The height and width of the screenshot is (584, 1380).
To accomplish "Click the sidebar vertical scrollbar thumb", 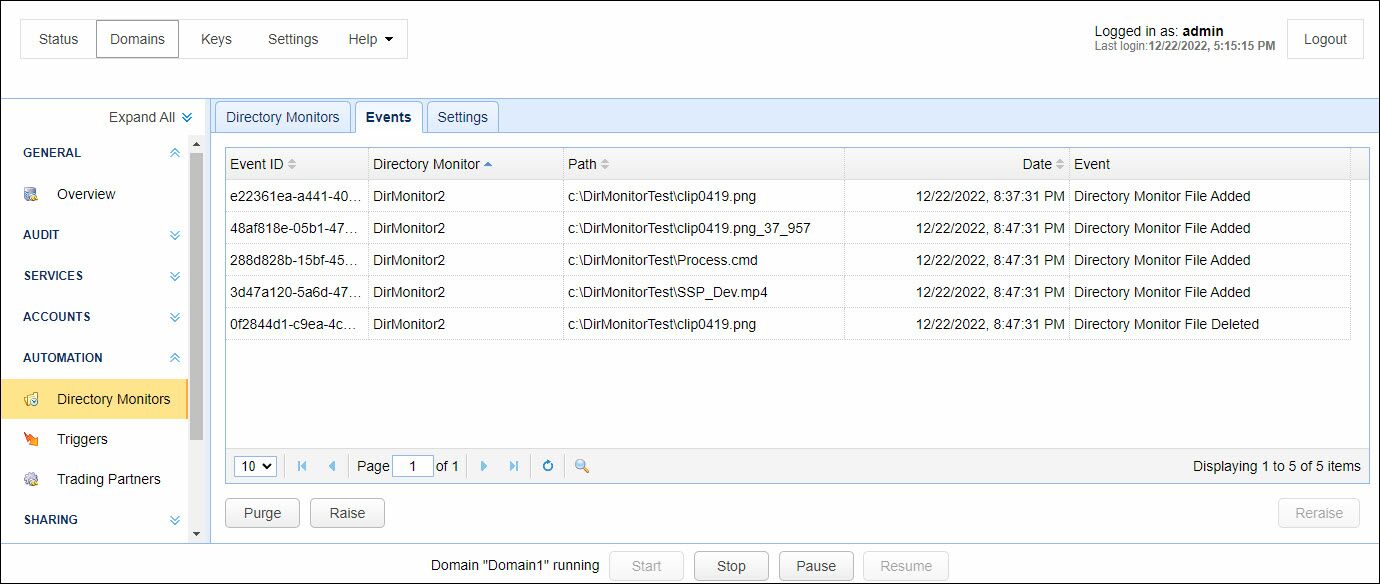I will [196, 295].
